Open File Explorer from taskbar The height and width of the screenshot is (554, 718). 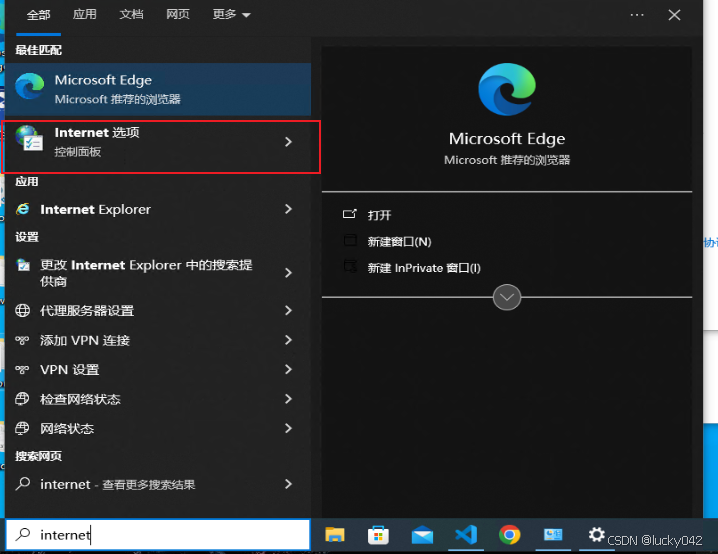click(335, 534)
